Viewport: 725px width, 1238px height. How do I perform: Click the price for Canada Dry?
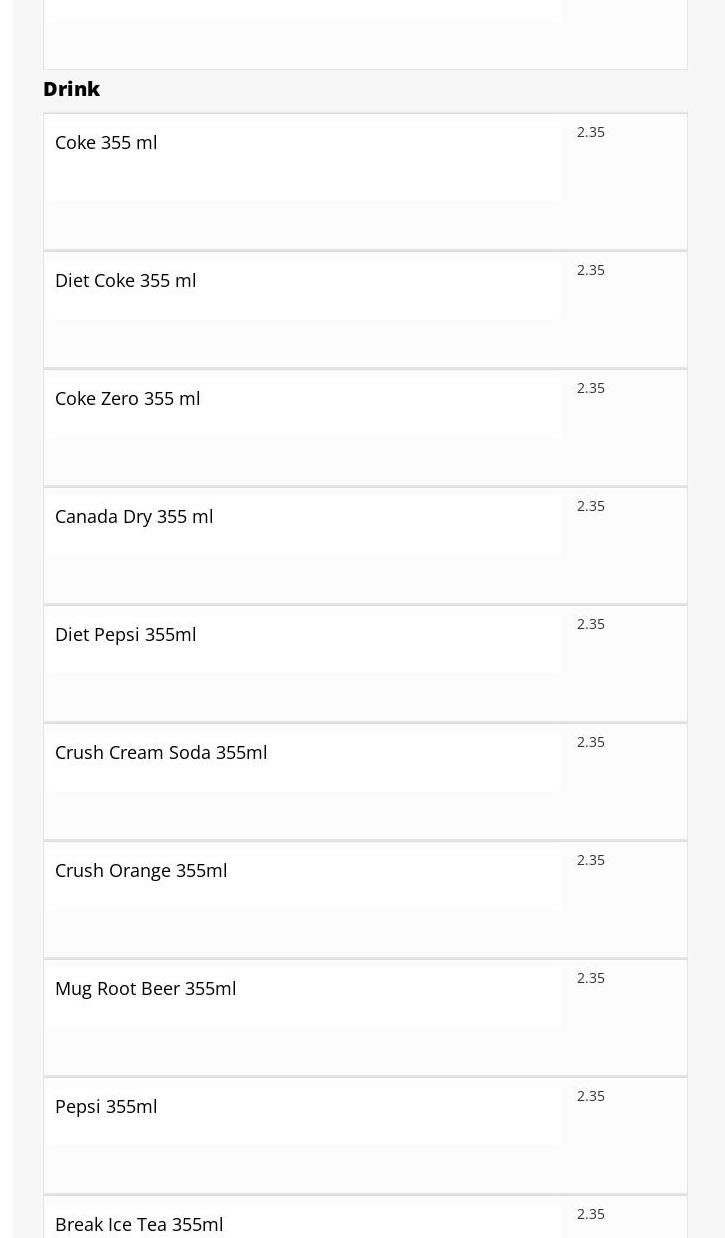click(x=591, y=506)
